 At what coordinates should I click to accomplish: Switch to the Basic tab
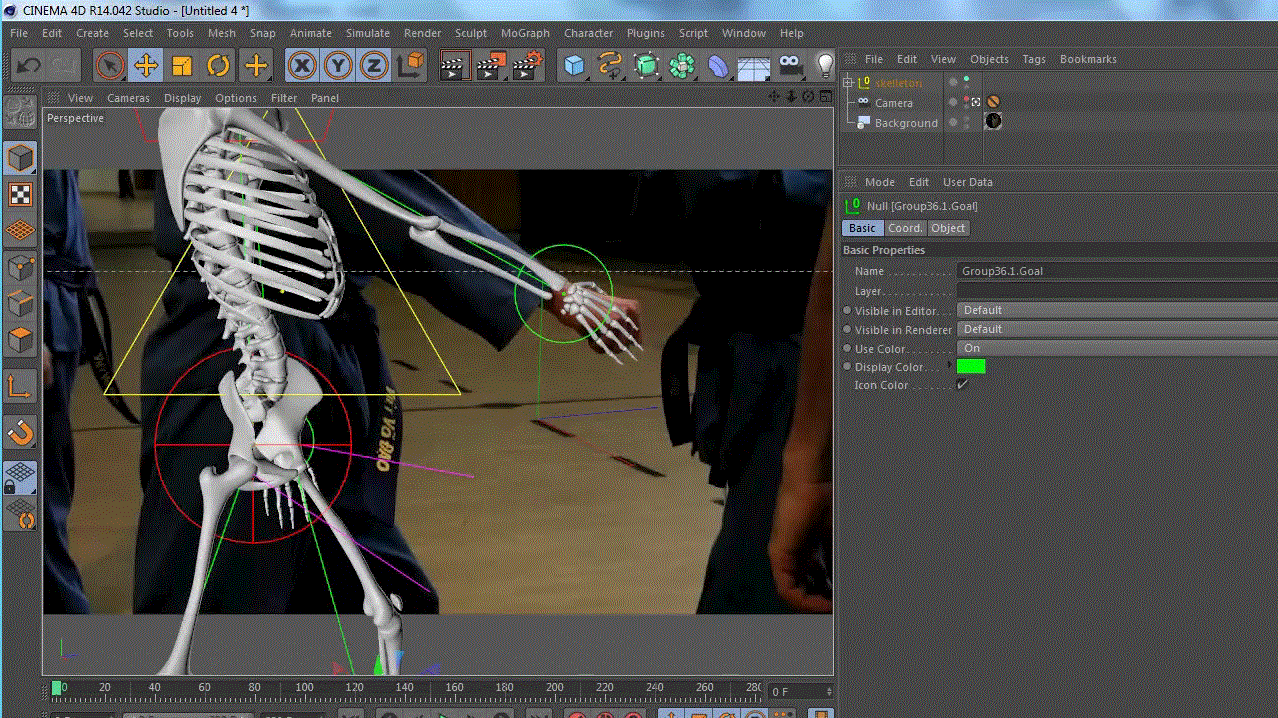click(862, 228)
